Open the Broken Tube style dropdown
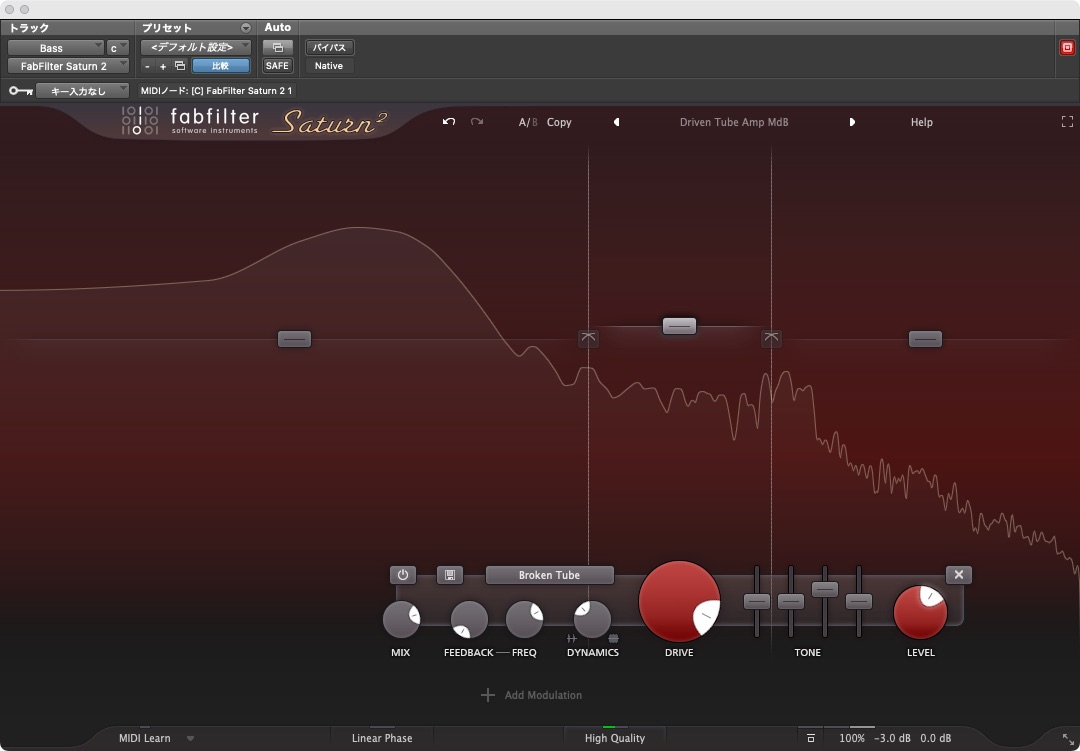Viewport: 1080px width, 751px height. pos(550,575)
